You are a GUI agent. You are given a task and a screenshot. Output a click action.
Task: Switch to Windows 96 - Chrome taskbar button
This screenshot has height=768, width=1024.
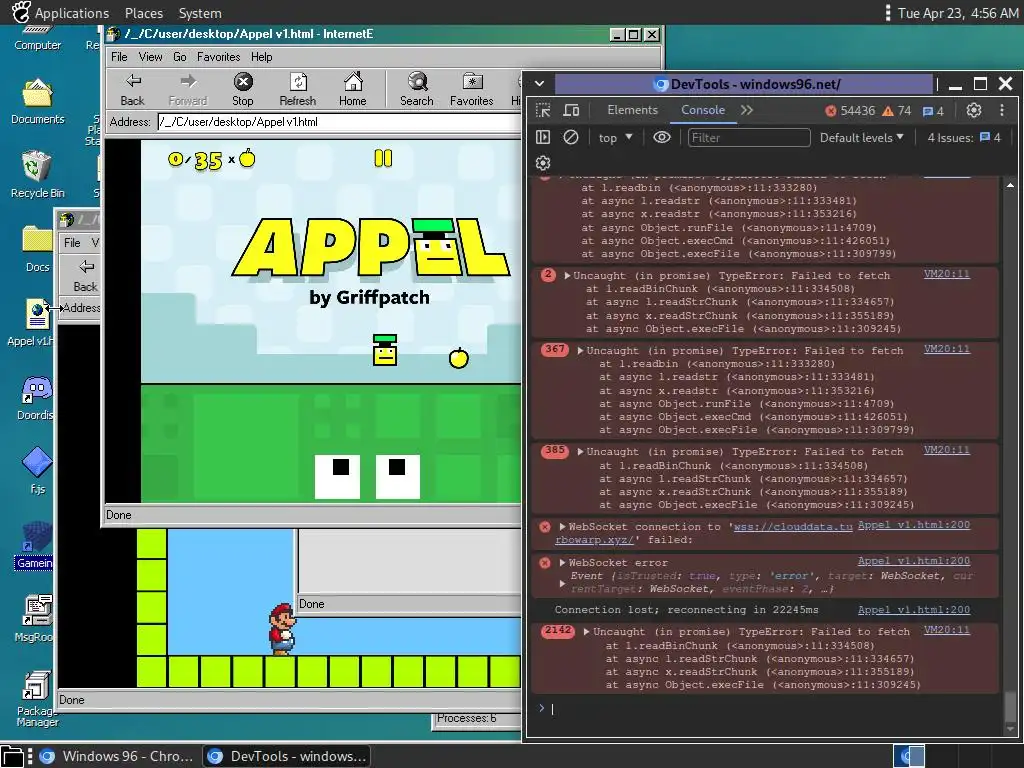(116, 756)
